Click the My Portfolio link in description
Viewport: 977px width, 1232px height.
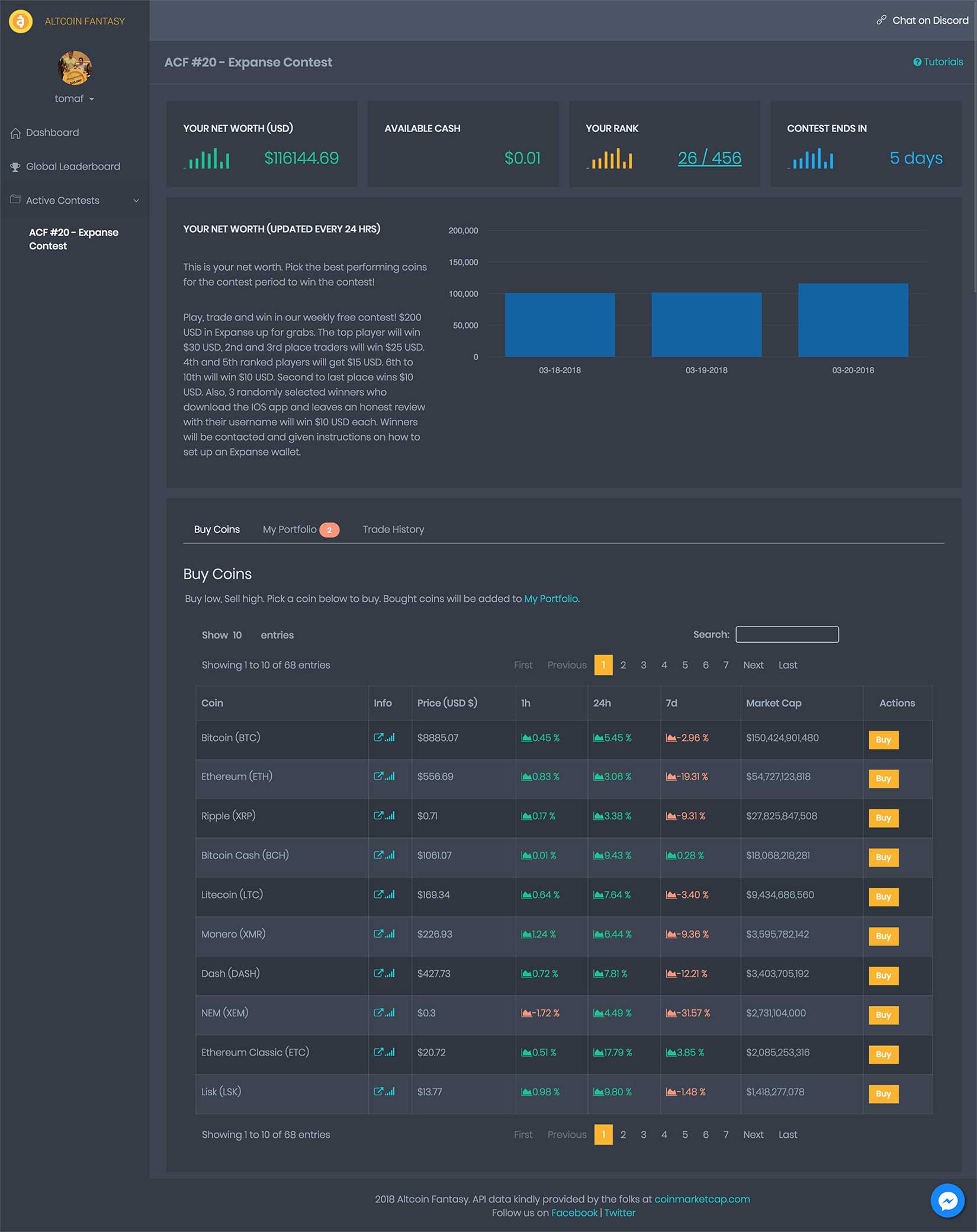point(551,599)
